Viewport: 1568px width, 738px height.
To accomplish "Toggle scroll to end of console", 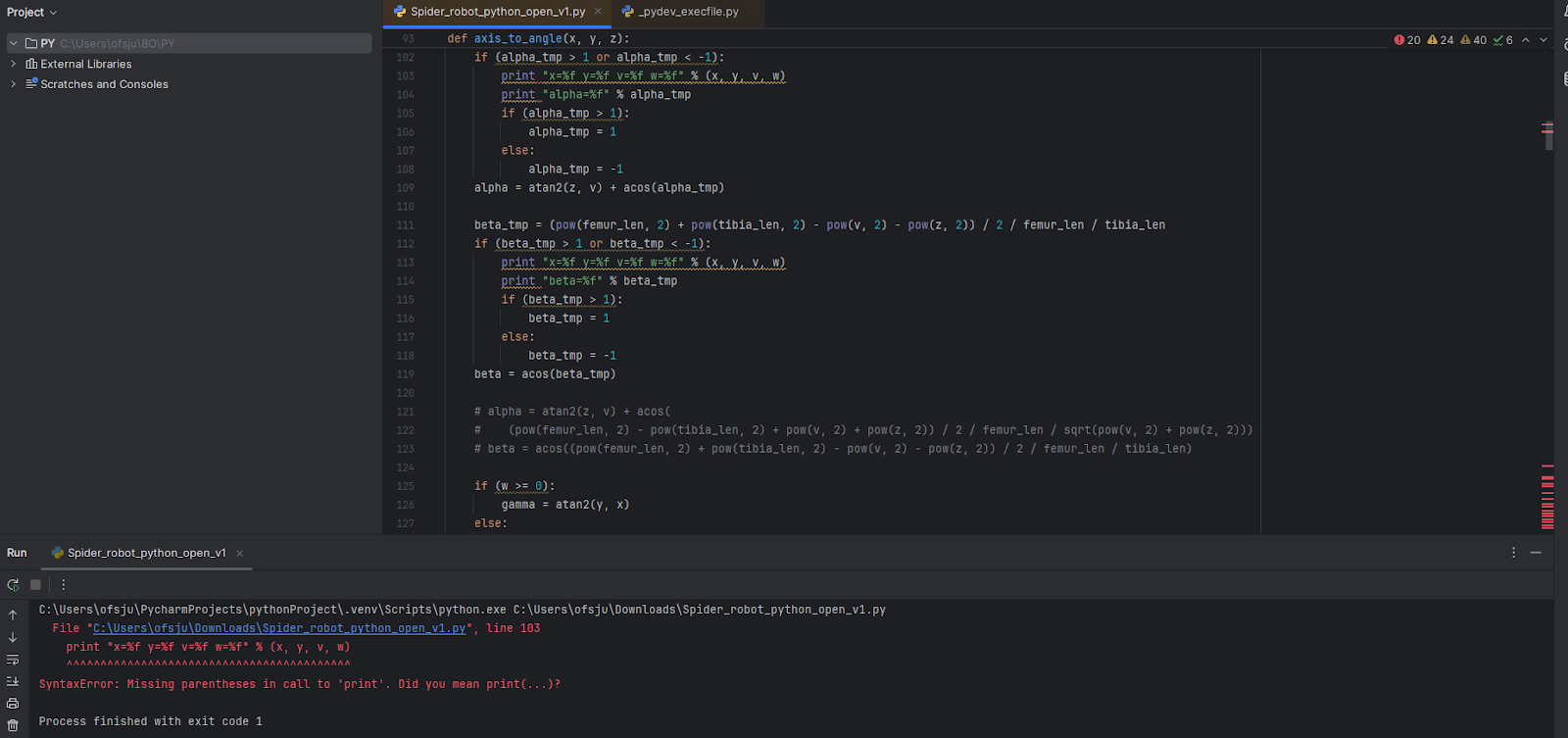I will (x=13, y=681).
